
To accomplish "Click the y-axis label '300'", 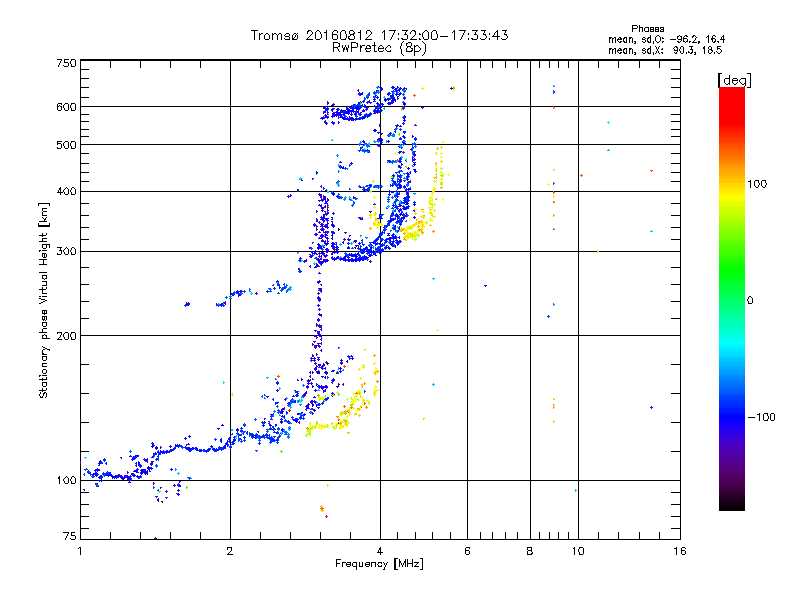I will [66, 252].
